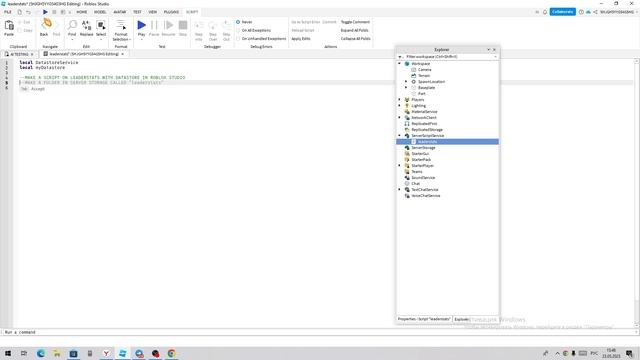
Task: Select On Unhandled Exceptions radio option
Action: (x=238, y=38)
